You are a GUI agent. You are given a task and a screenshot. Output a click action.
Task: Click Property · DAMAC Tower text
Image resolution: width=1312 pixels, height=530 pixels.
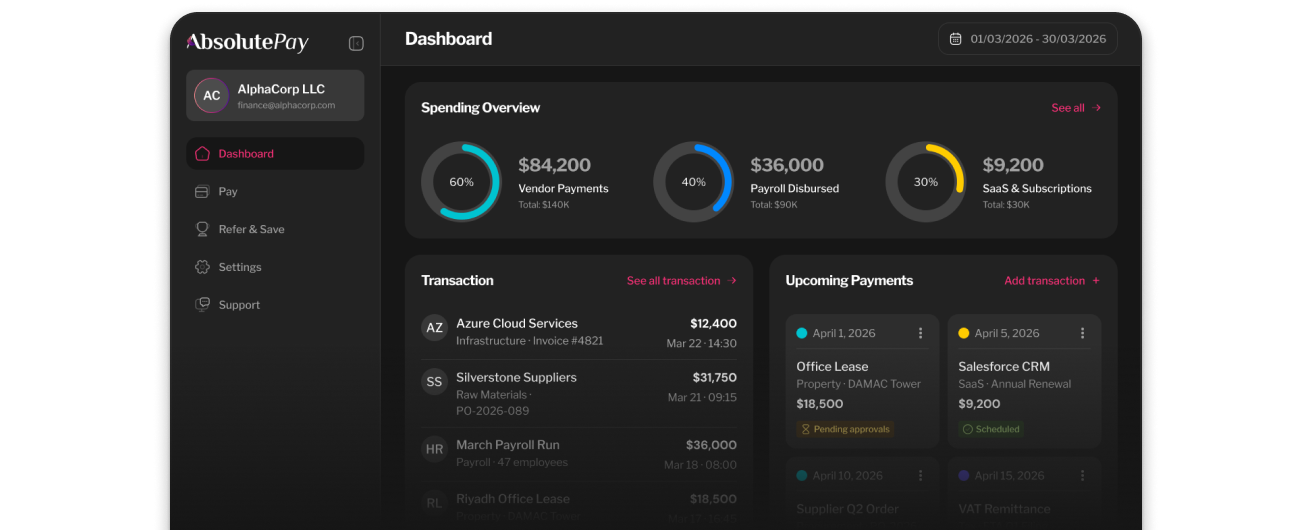[x=859, y=384]
